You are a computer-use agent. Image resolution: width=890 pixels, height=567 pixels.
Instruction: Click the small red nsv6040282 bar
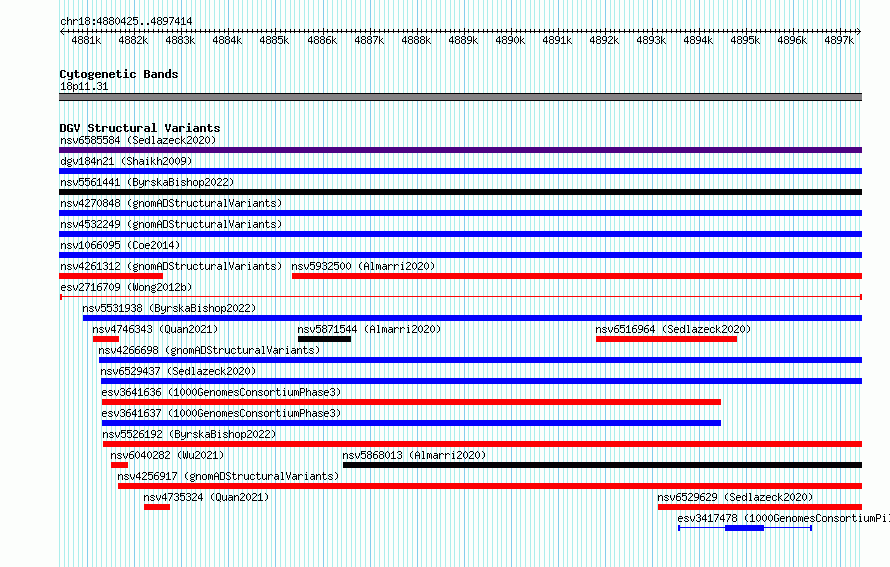coord(119,465)
